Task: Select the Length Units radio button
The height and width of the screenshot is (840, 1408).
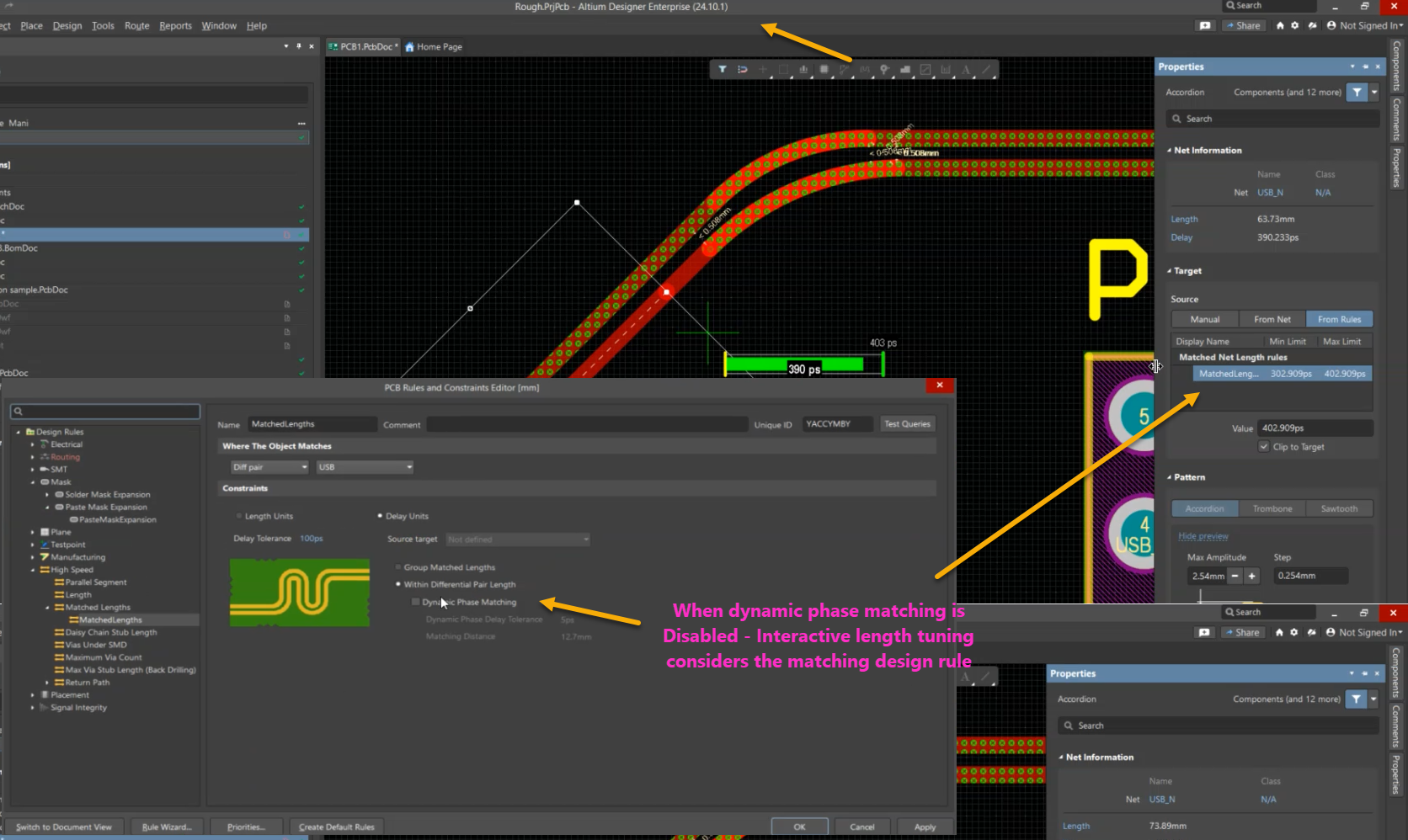Action: click(239, 516)
